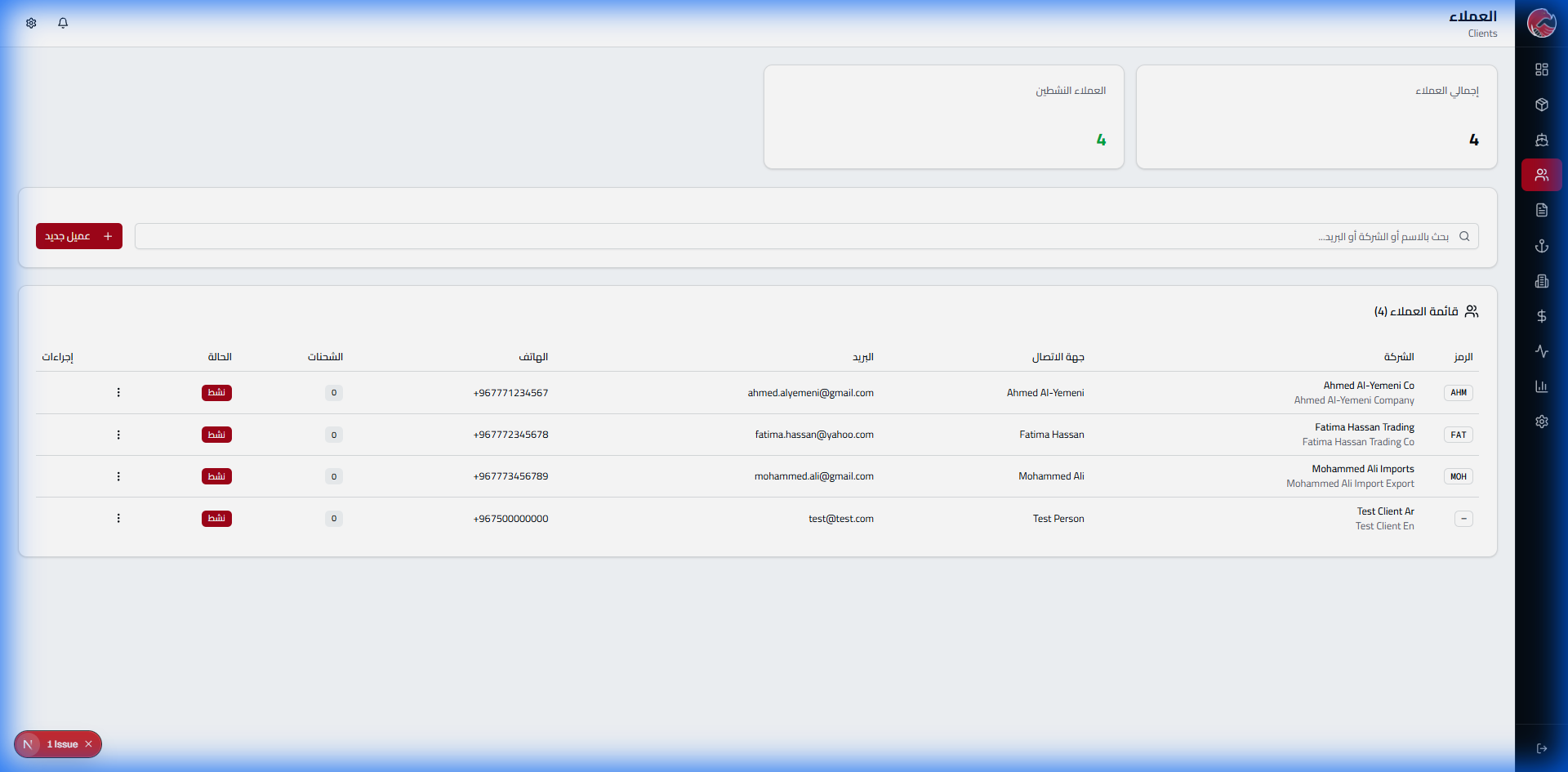The width and height of the screenshot is (1568, 772).
Task: Click the bar chart reports icon
Action: [x=1541, y=386]
